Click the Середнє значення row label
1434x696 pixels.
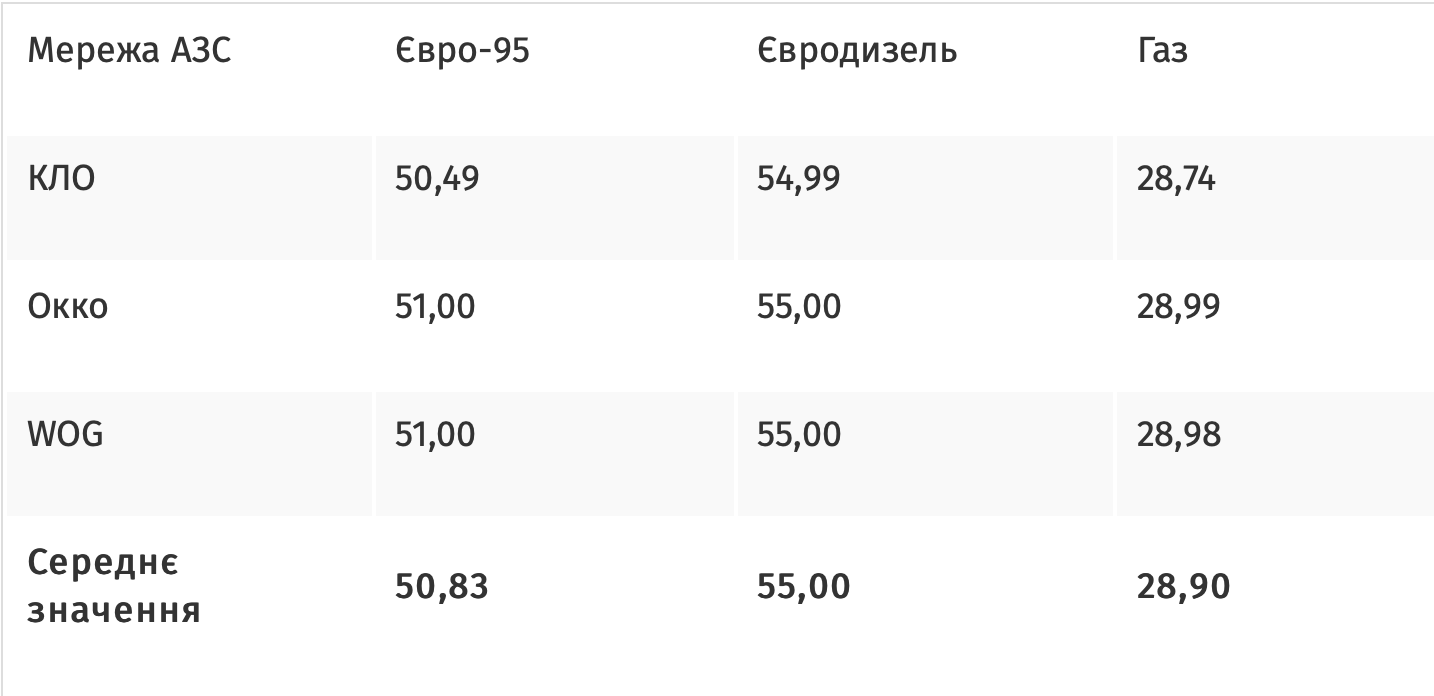114,587
